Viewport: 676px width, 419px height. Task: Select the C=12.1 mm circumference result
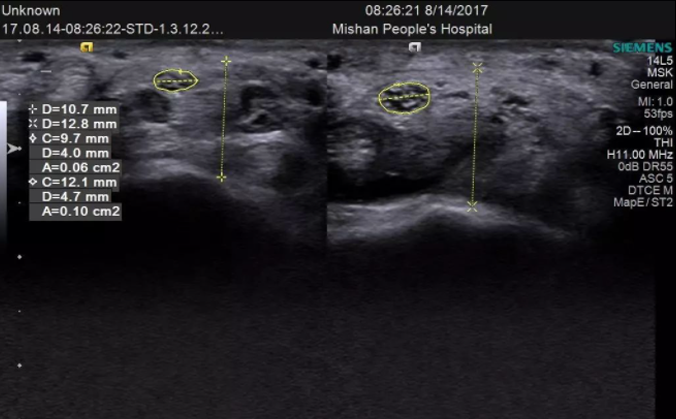(x=74, y=183)
